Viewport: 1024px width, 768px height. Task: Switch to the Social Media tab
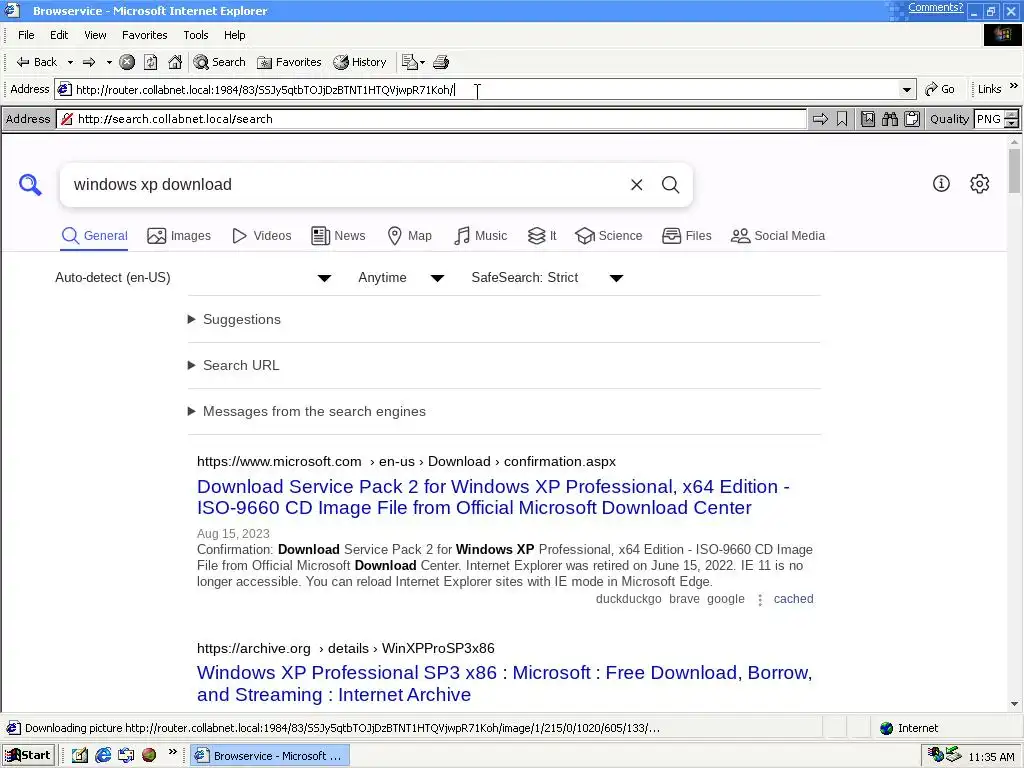[x=778, y=236]
